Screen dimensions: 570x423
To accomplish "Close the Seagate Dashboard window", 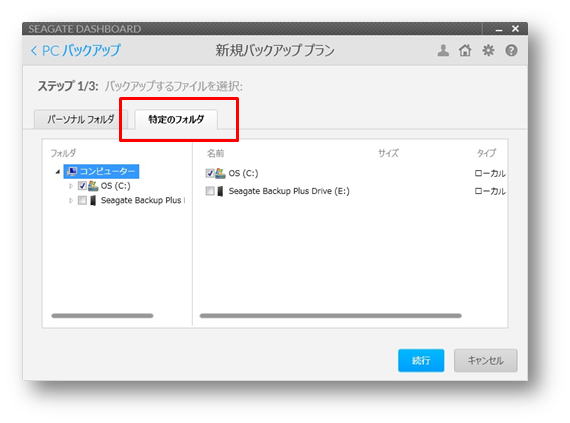I will coord(515,28).
